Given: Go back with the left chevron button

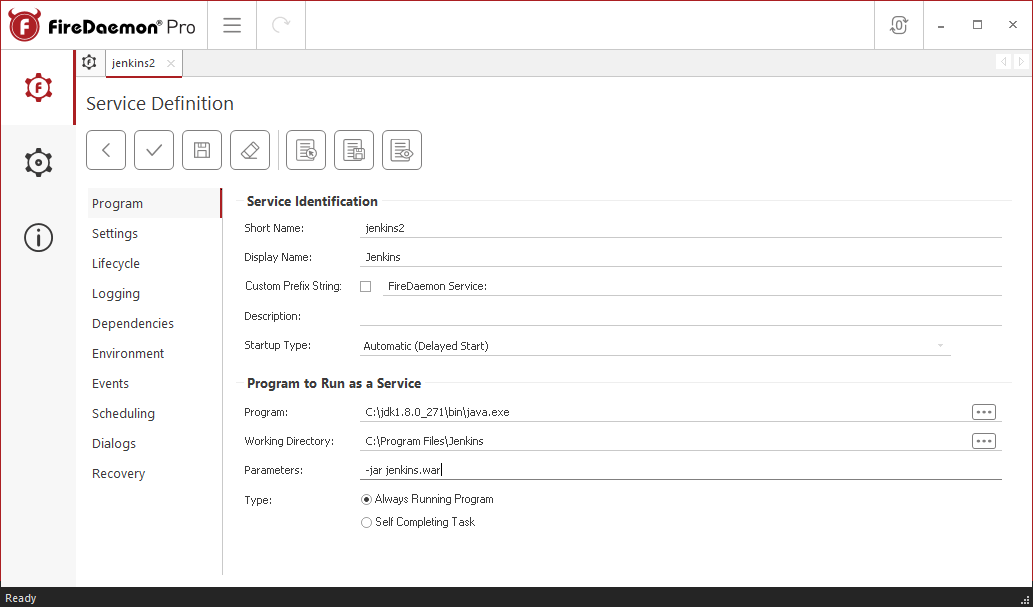Looking at the screenshot, I should coord(106,150).
